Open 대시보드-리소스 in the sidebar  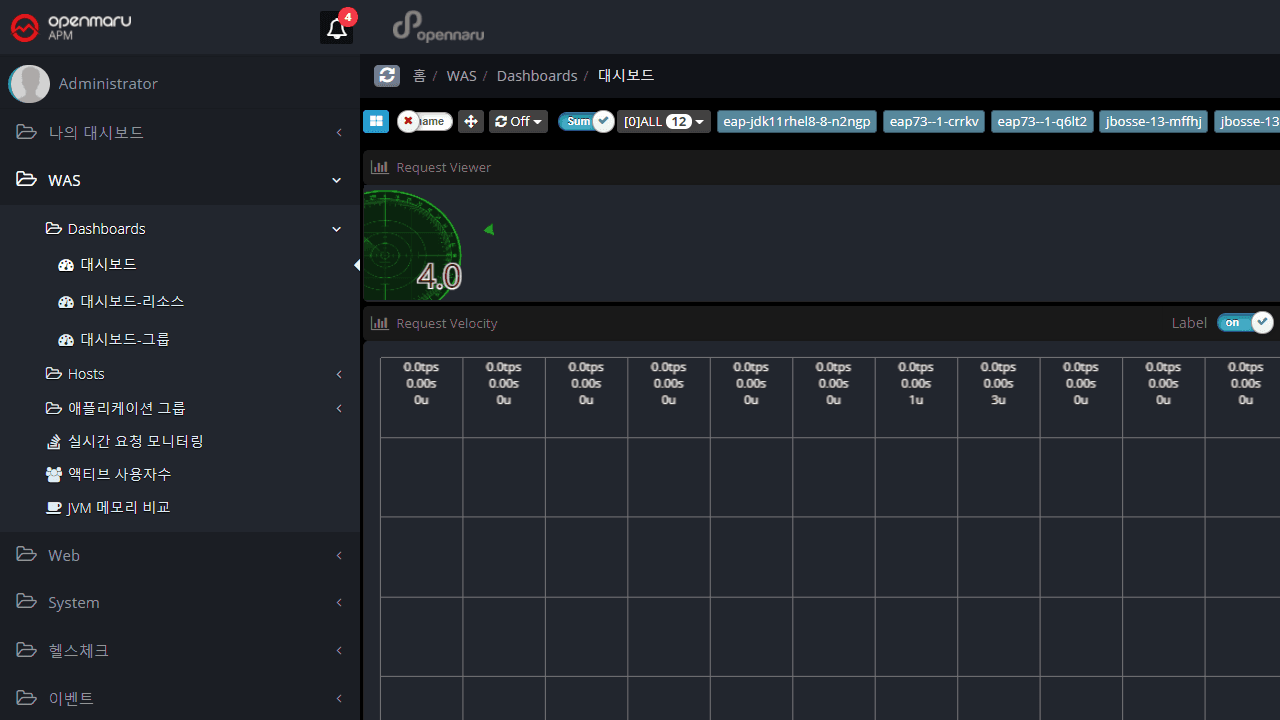(x=132, y=302)
